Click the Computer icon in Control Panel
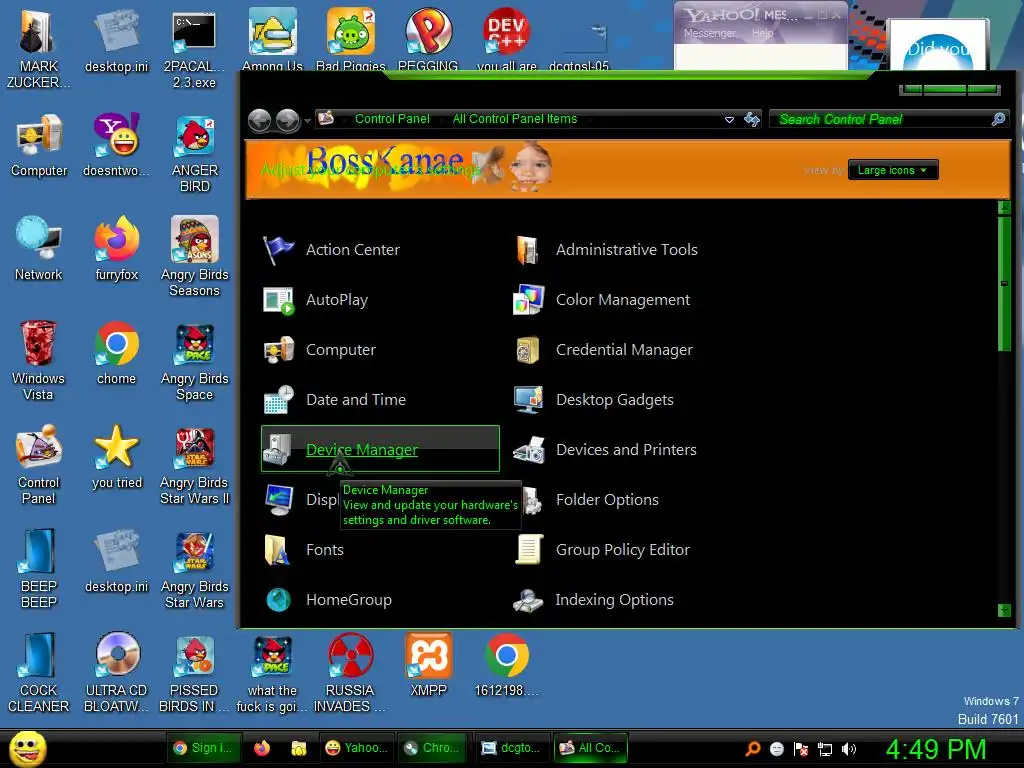 point(279,350)
